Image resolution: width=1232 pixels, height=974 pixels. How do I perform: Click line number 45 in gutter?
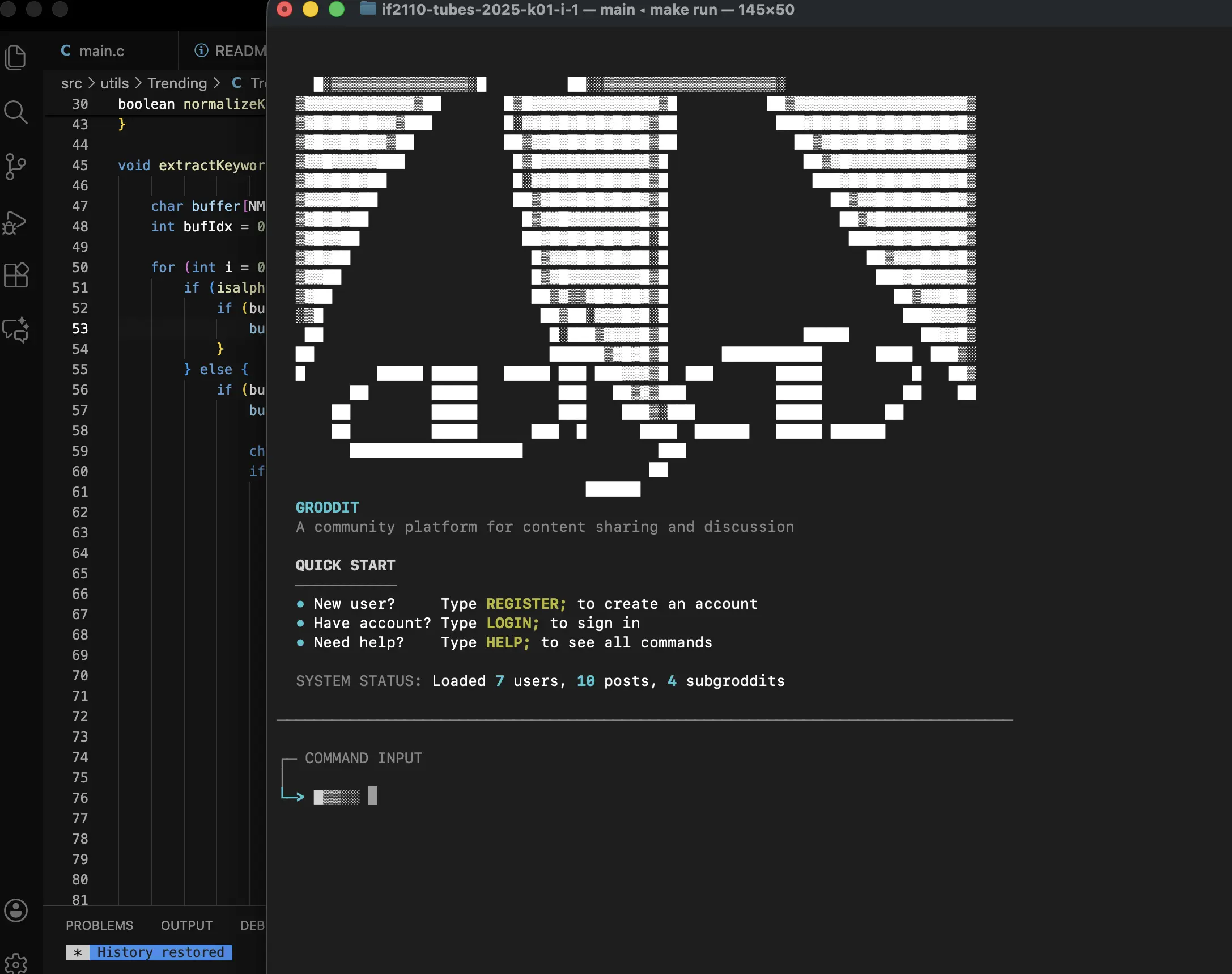(x=80, y=166)
